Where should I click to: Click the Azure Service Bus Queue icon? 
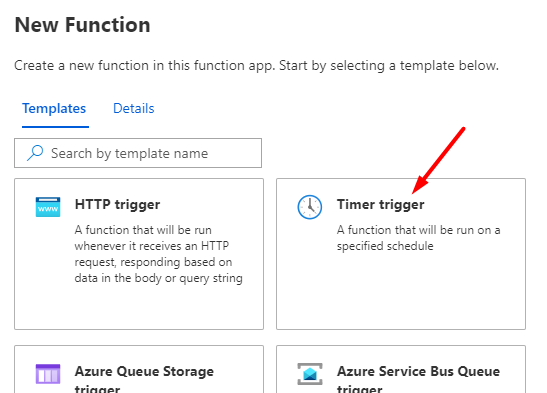[310, 374]
